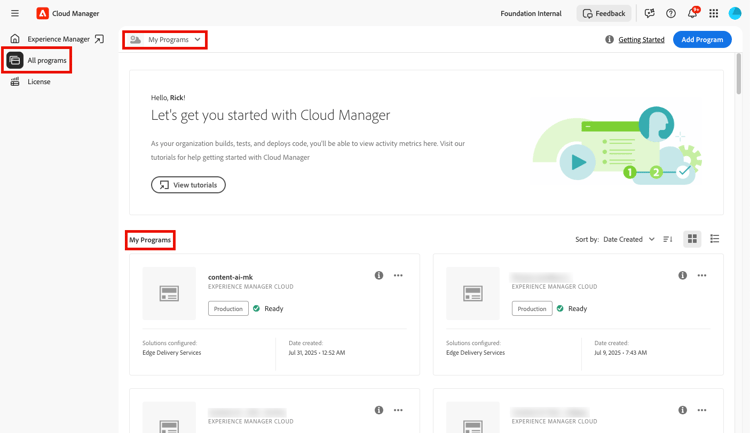Click the Feedback button
This screenshot has height=433, width=750.
click(604, 13)
